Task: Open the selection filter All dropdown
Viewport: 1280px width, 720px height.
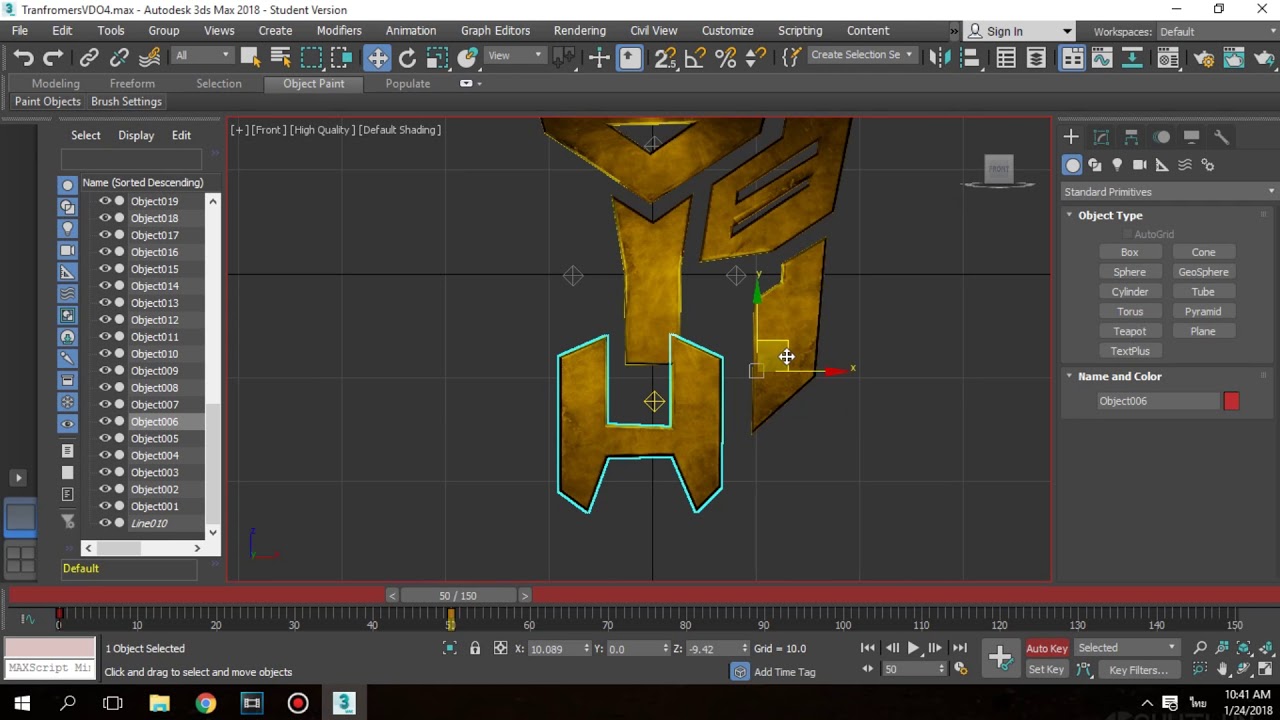Action: pos(203,55)
